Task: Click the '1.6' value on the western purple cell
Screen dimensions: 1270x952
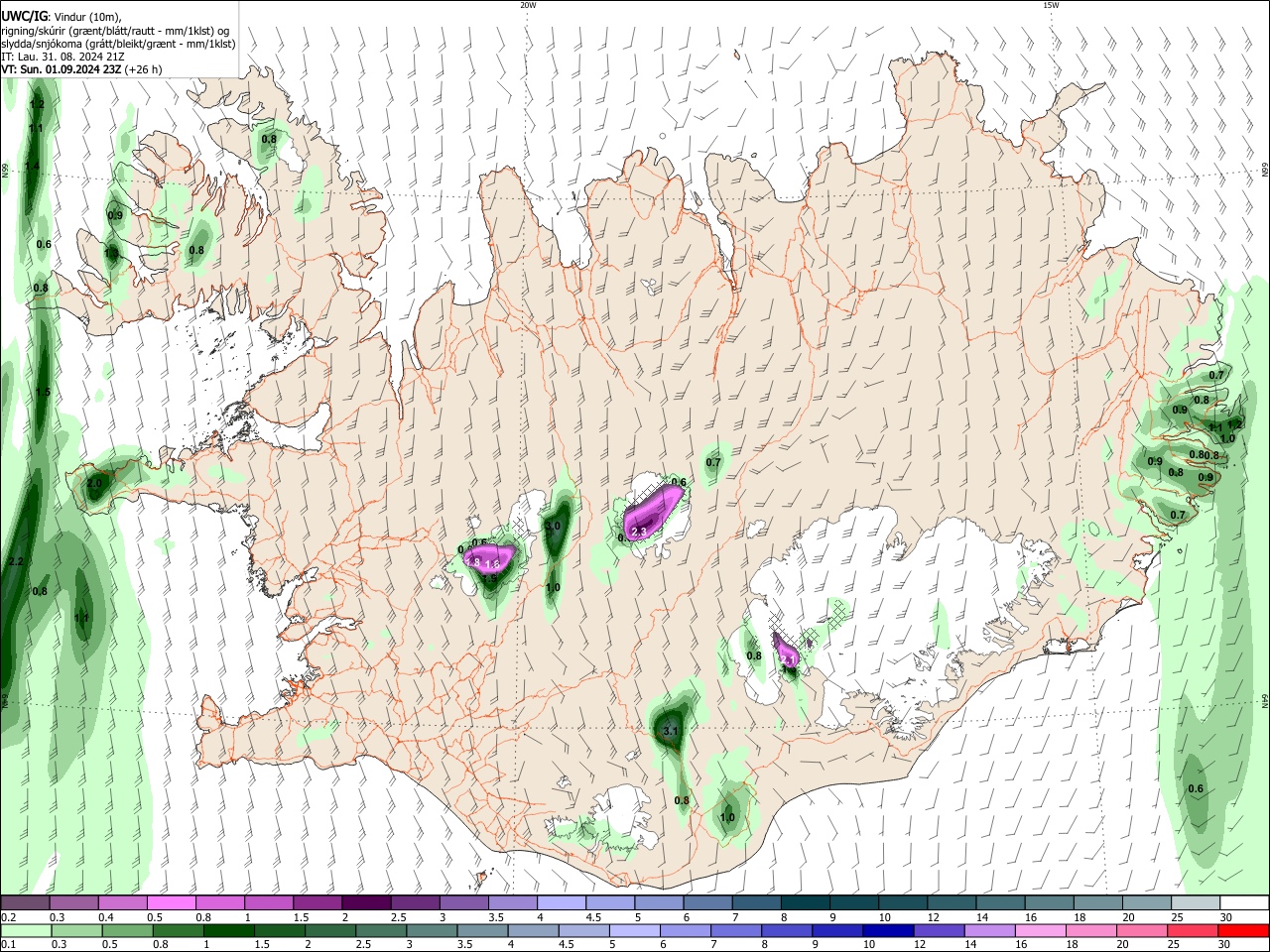Action: click(491, 563)
